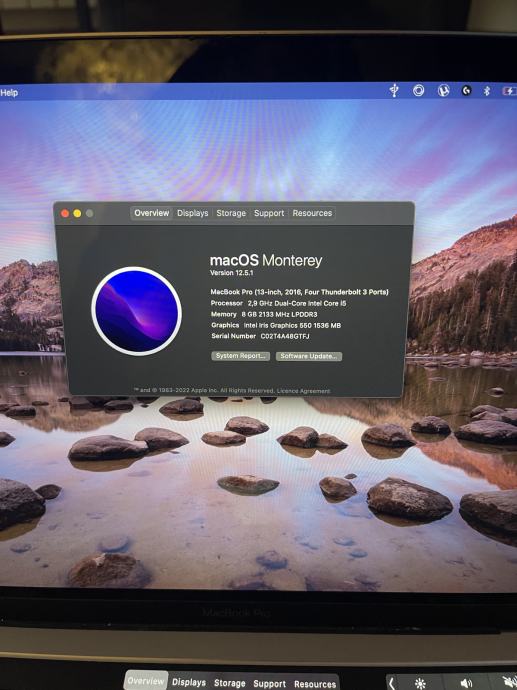Select the Overview tab in the window
This screenshot has width=517, height=690.
(x=151, y=213)
